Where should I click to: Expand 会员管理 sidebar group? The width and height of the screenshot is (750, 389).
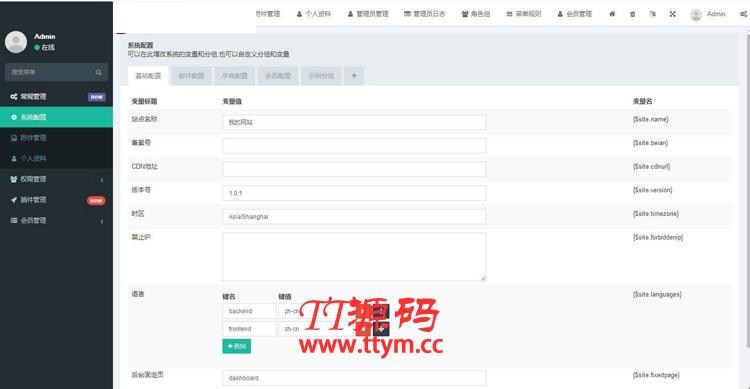[x=56, y=221]
